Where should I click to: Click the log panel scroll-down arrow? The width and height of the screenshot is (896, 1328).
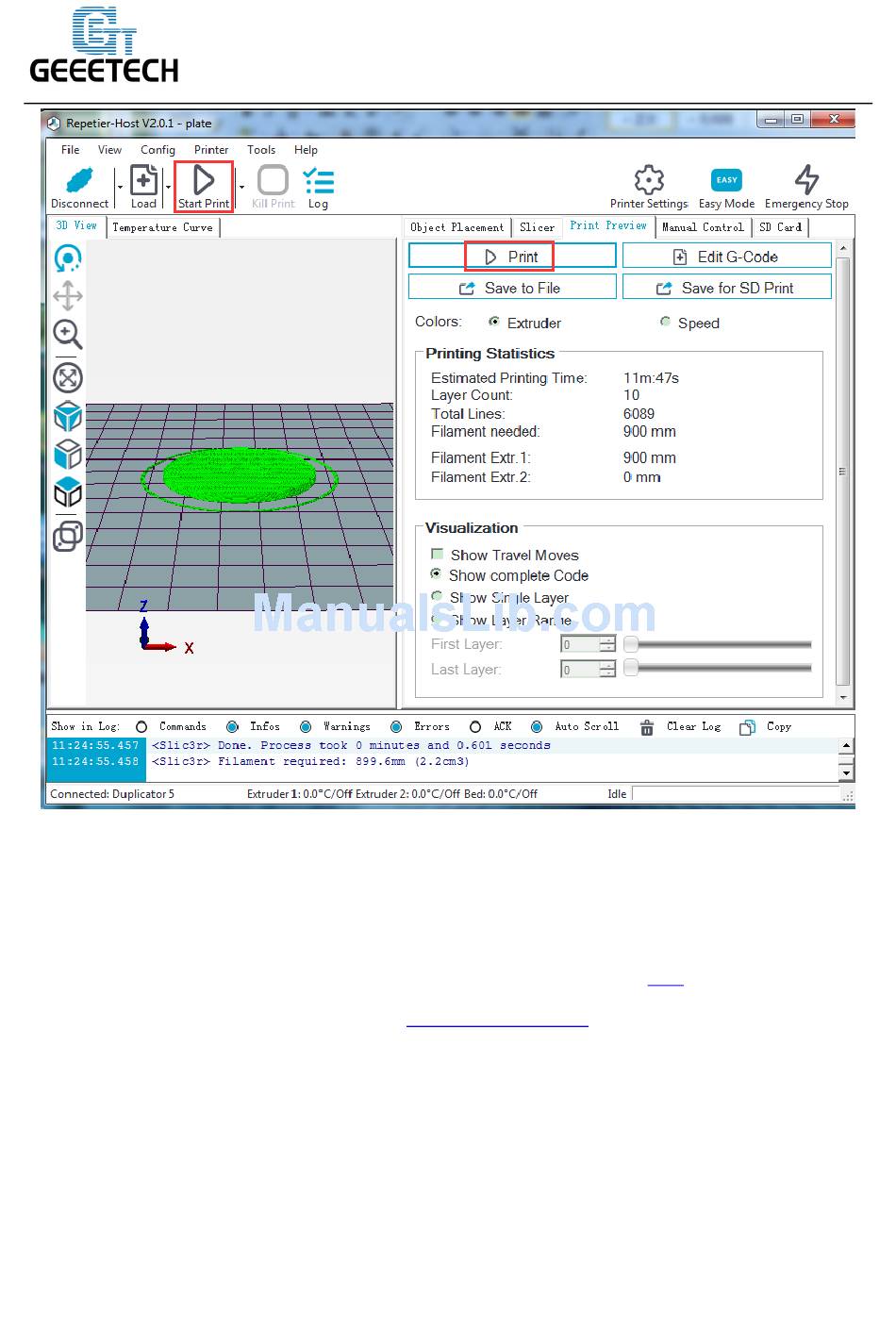tap(846, 773)
